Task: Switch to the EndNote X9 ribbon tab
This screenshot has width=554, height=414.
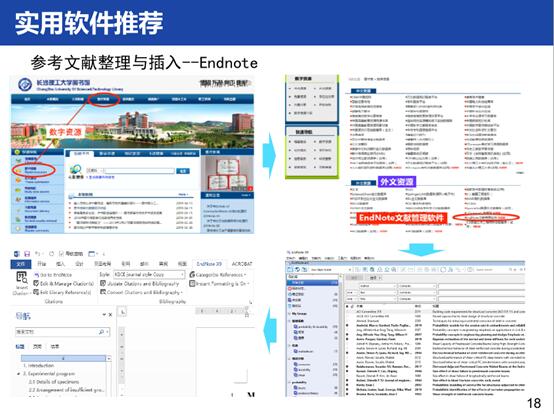Action: click(x=209, y=264)
